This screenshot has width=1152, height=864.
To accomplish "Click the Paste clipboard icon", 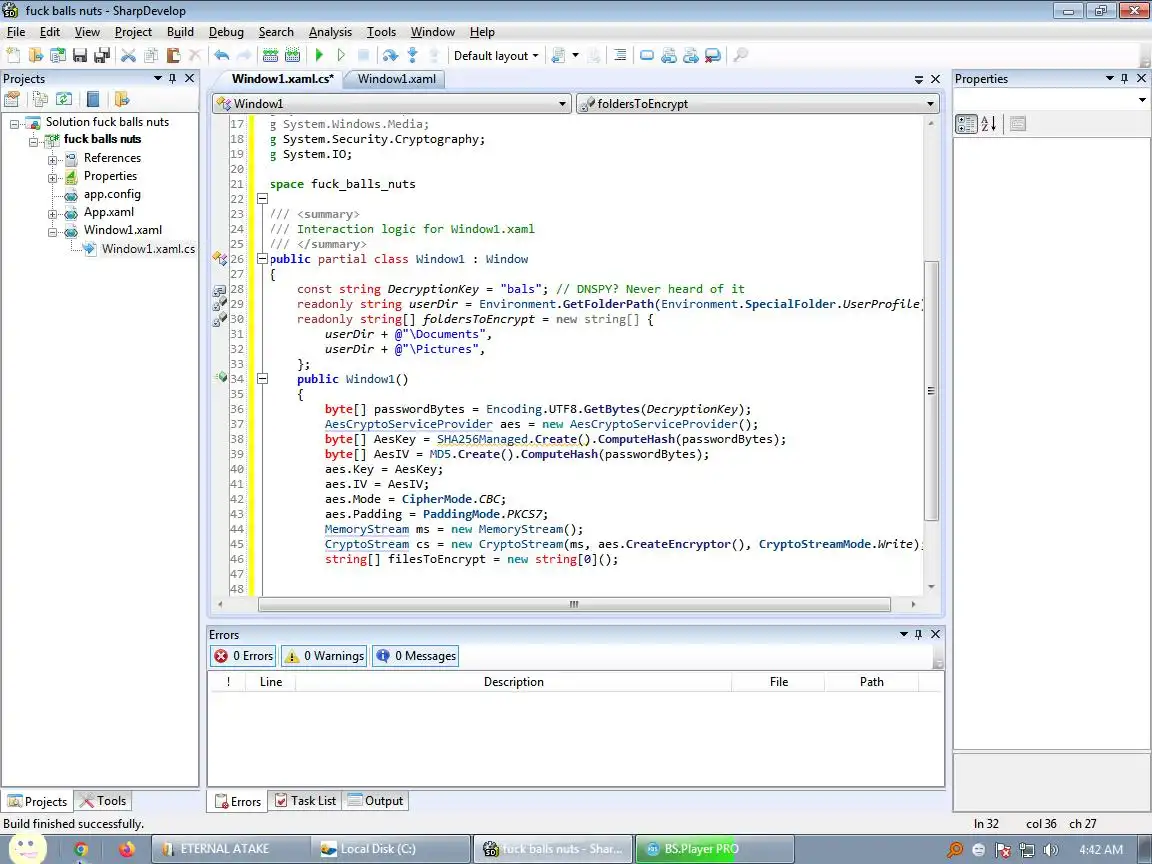I will 173,55.
